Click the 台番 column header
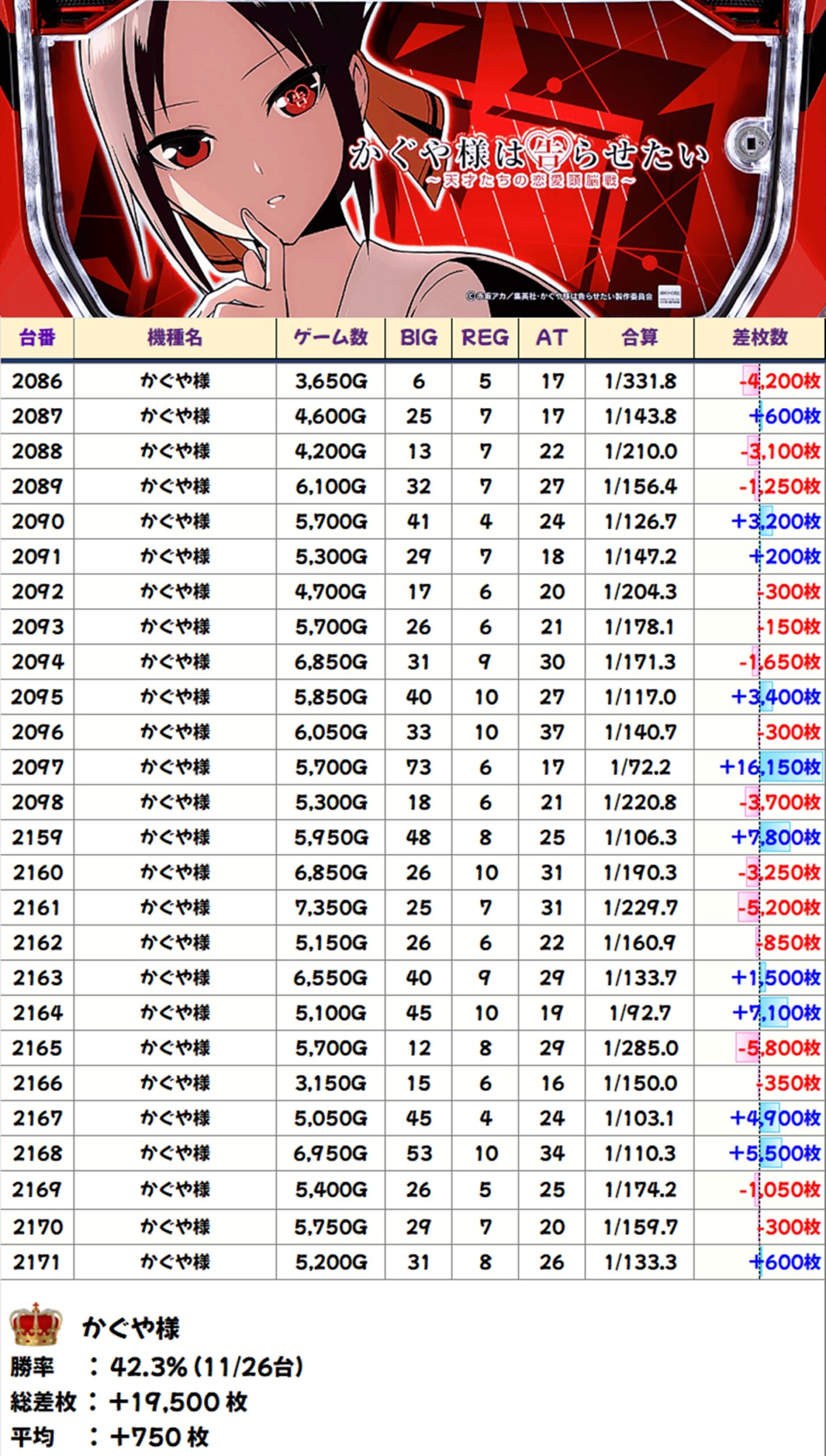The width and height of the screenshot is (826, 1456). 37,338
